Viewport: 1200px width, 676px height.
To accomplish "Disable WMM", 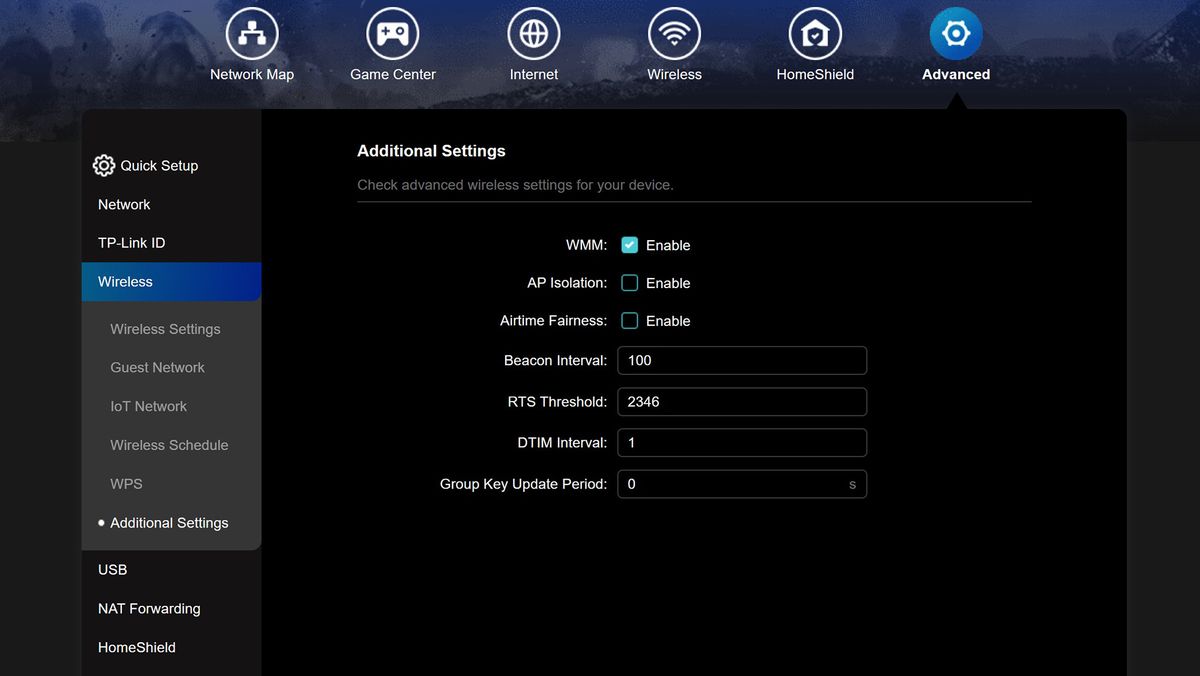I will 630,244.
